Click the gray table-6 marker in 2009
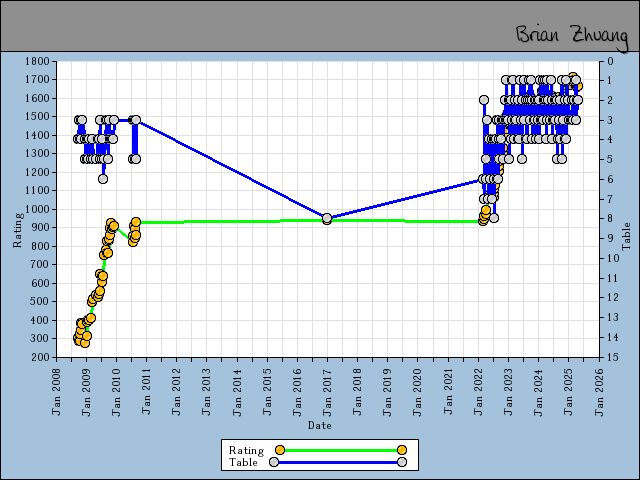Image resolution: width=640 pixels, height=480 pixels. (x=103, y=179)
